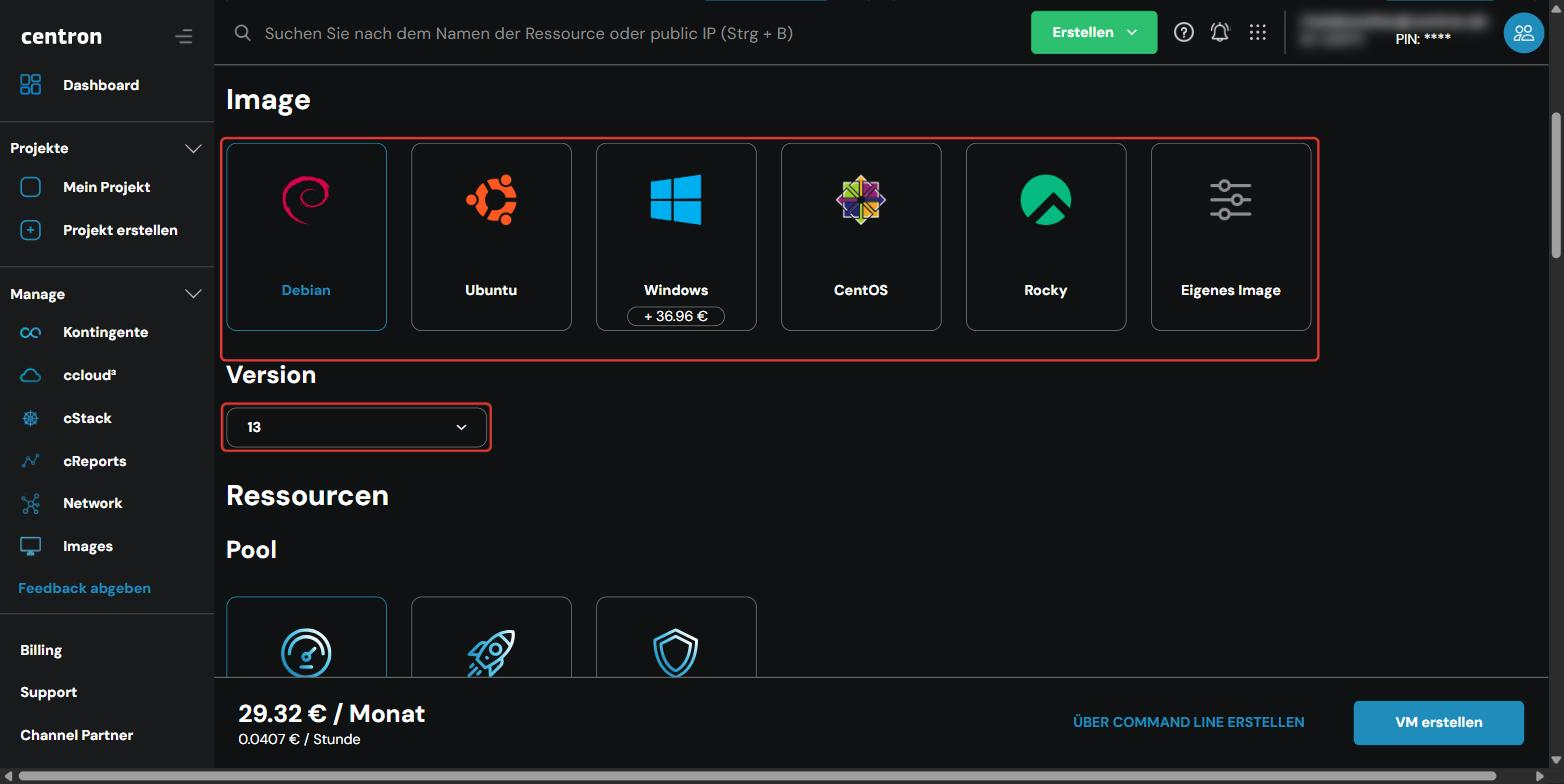Click the VM erstellen button
Viewport: 1564px width, 784px height.
(x=1438, y=722)
